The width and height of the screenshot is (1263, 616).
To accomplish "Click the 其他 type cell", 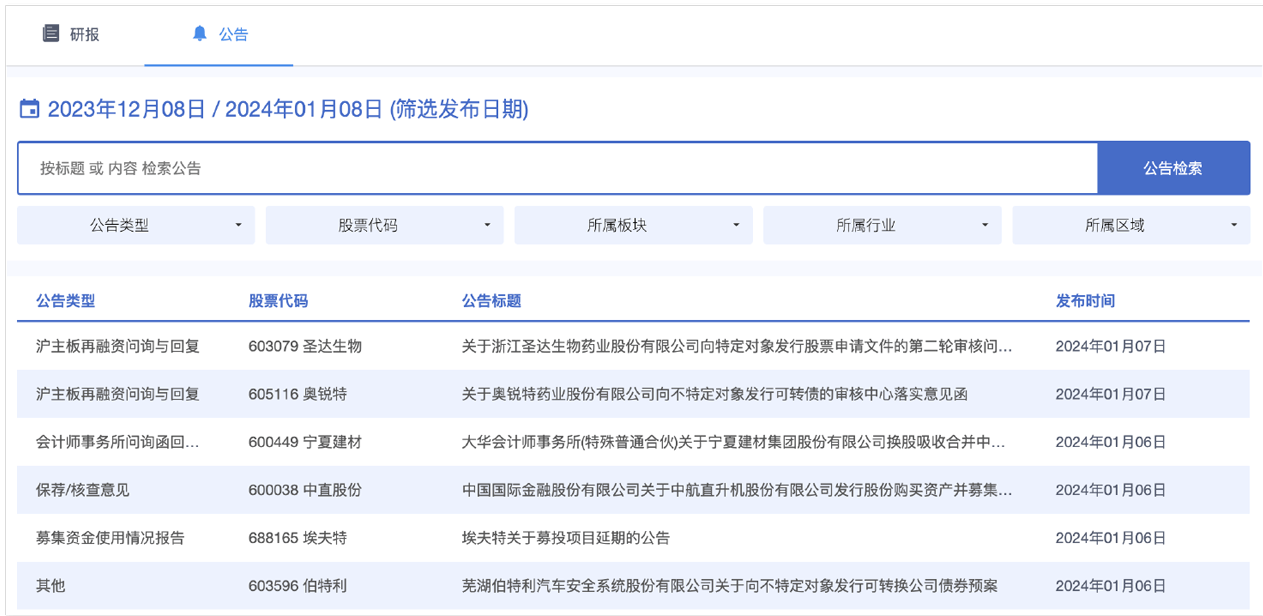I will coord(51,586).
